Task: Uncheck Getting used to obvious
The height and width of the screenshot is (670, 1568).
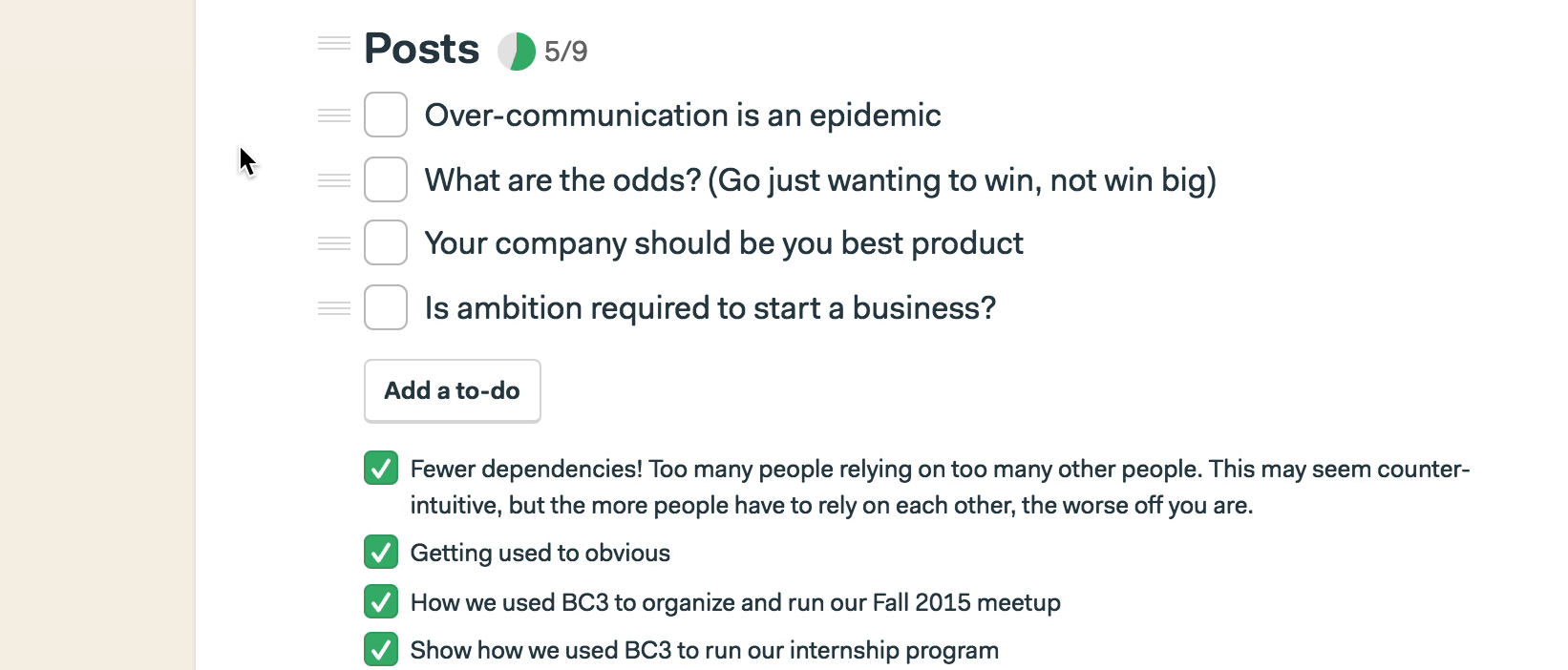Action: pos(381,553)
